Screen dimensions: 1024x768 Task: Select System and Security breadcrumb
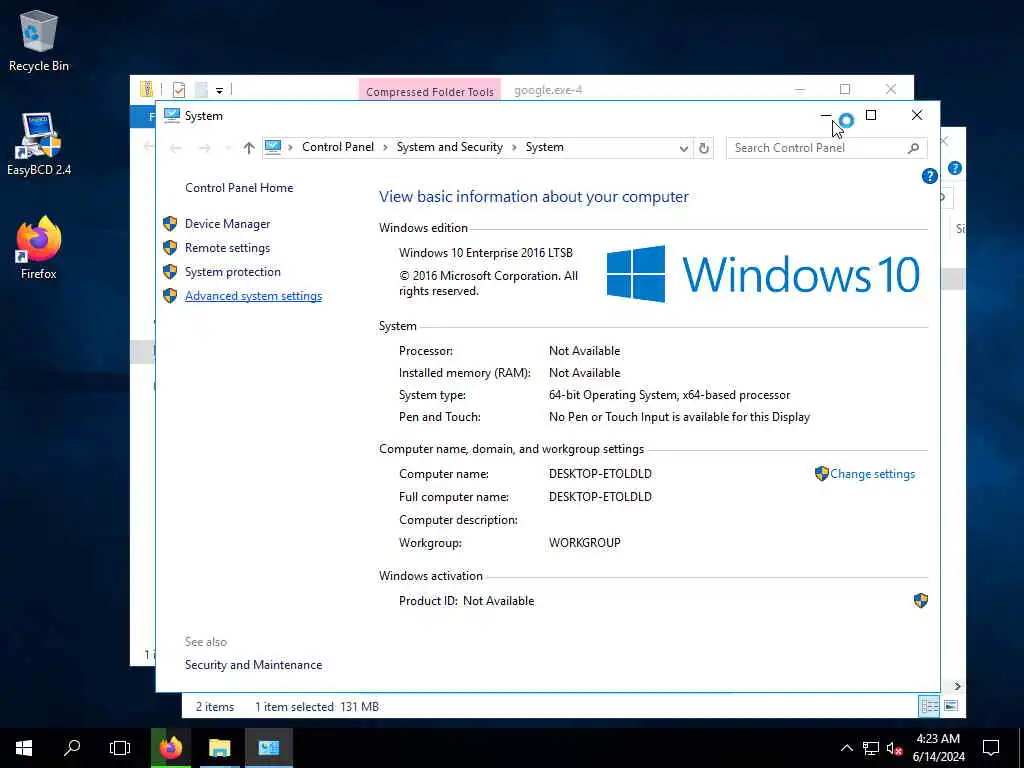[450, 148]
